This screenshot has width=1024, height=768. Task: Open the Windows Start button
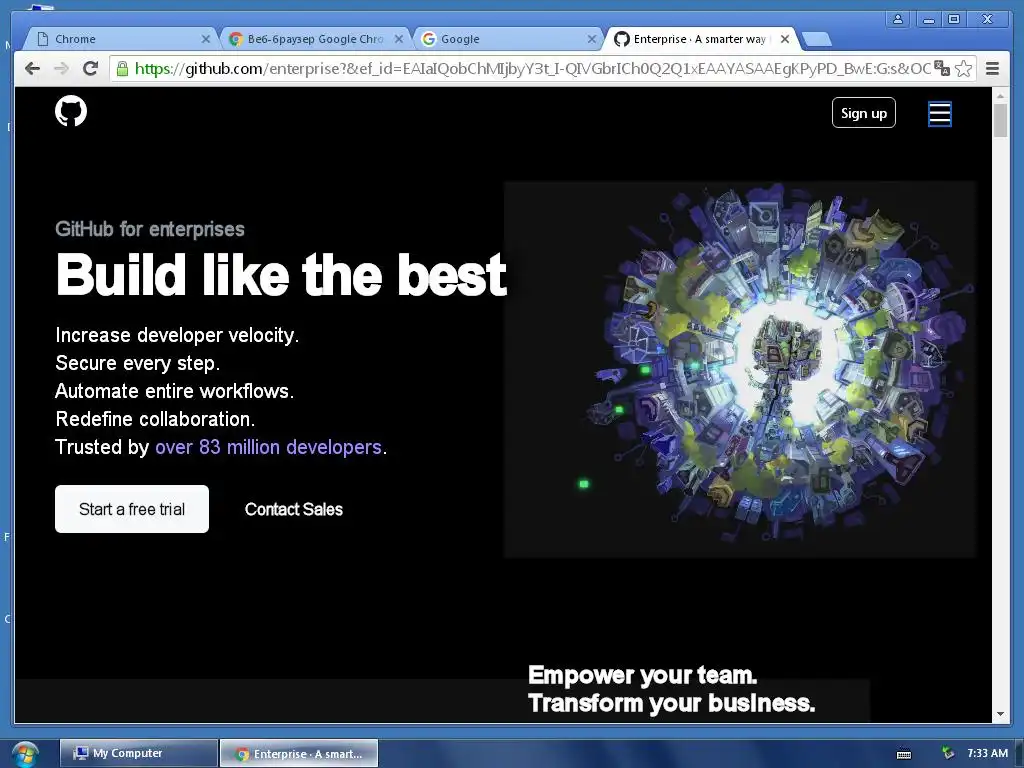point(25,754)
